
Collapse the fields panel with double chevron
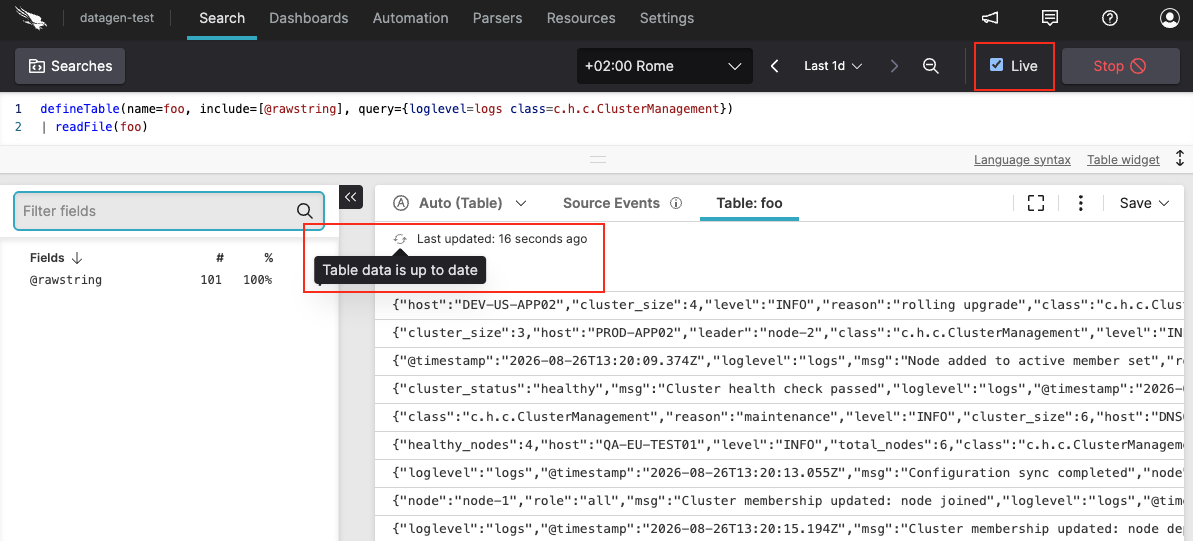[x=351, y=197]
